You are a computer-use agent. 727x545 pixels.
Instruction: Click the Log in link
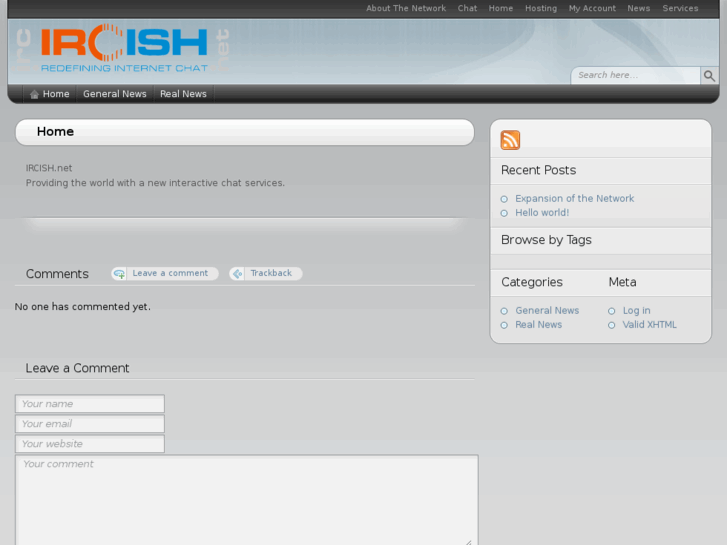coord(636,311)
